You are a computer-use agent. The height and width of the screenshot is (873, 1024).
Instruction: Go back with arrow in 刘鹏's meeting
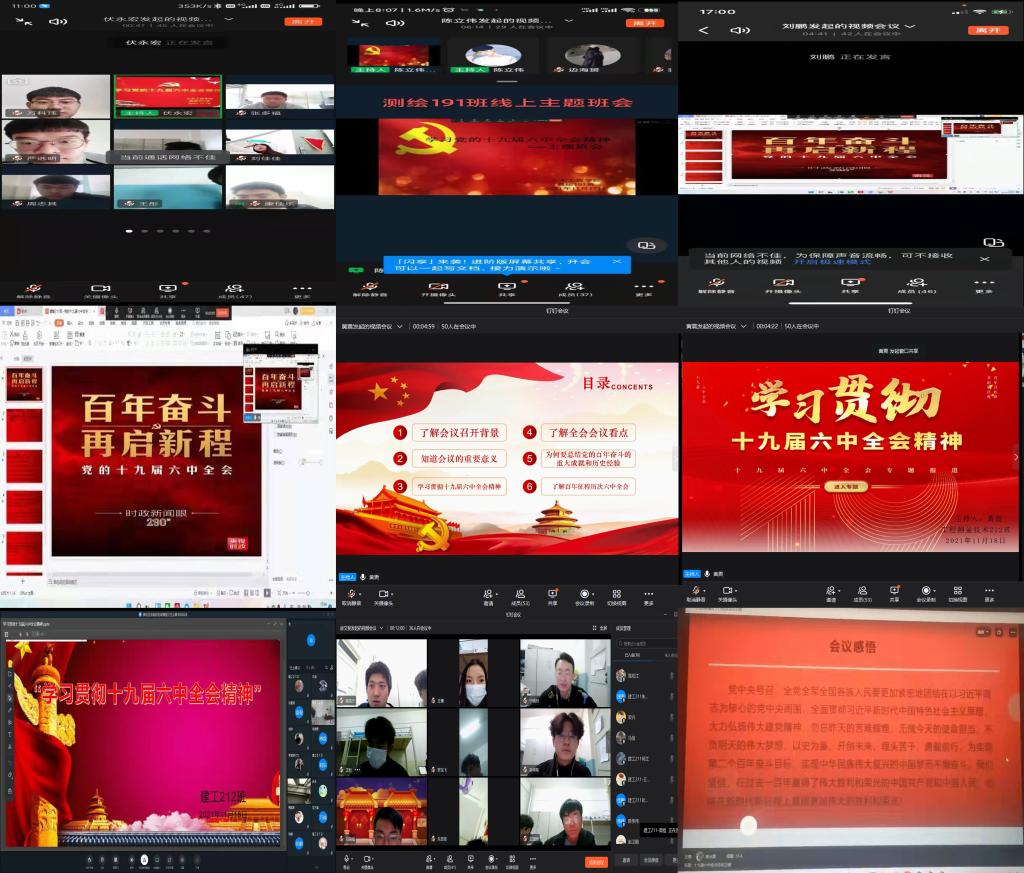coord(703,30)
